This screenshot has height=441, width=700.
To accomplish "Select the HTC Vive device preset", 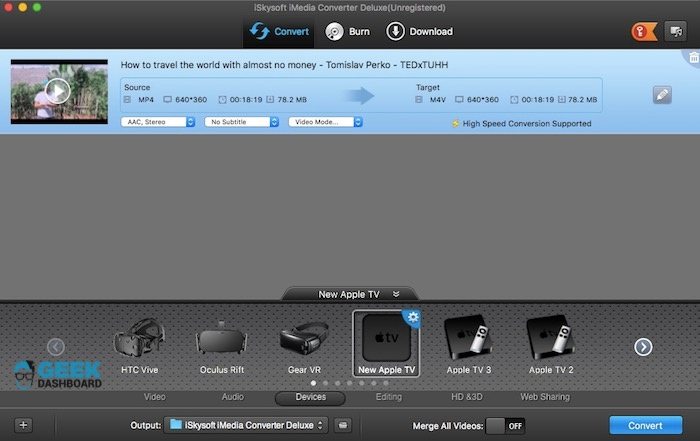I will [x=139, y=345].
